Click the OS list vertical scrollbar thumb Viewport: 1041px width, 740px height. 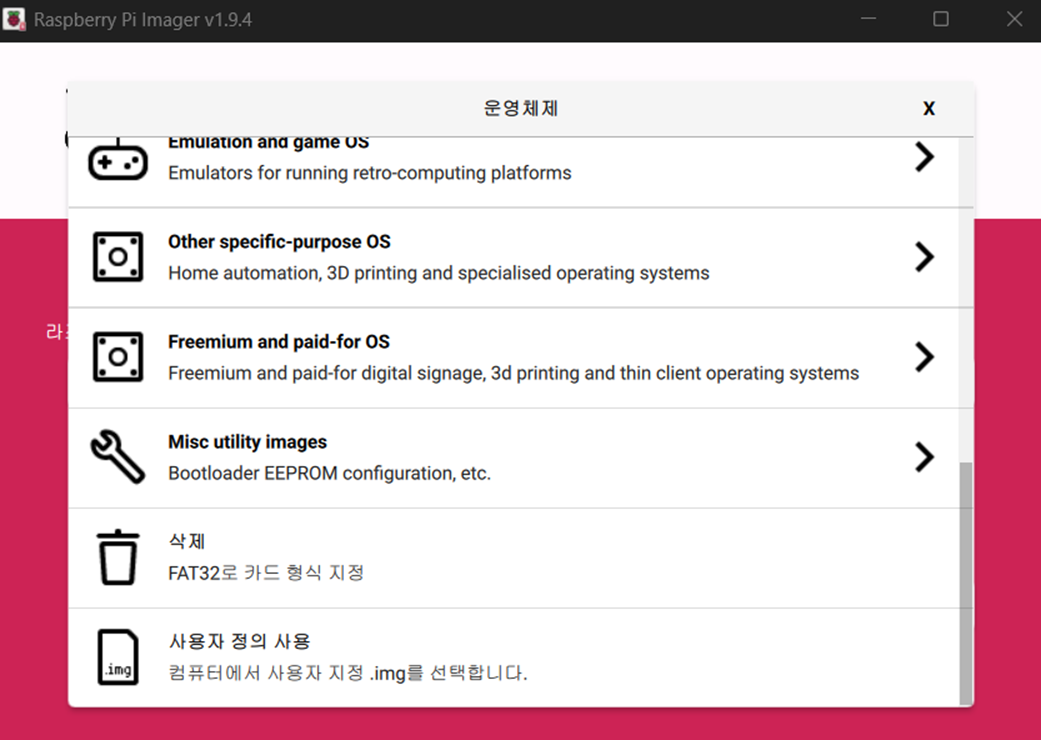[966, 583]
